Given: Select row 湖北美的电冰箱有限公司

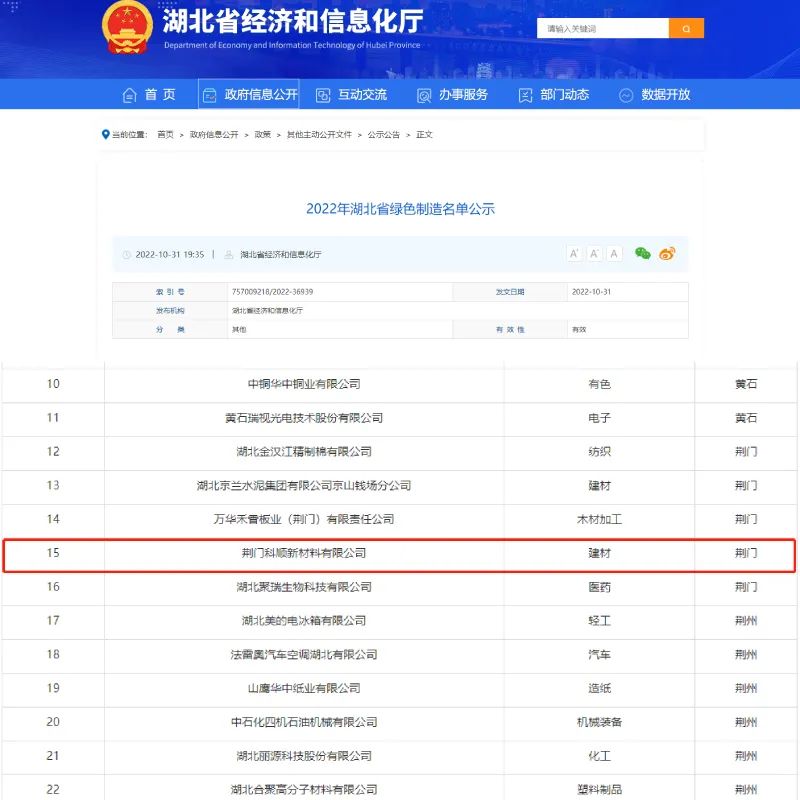Looking at the screenshot, I should coord(399,621).
